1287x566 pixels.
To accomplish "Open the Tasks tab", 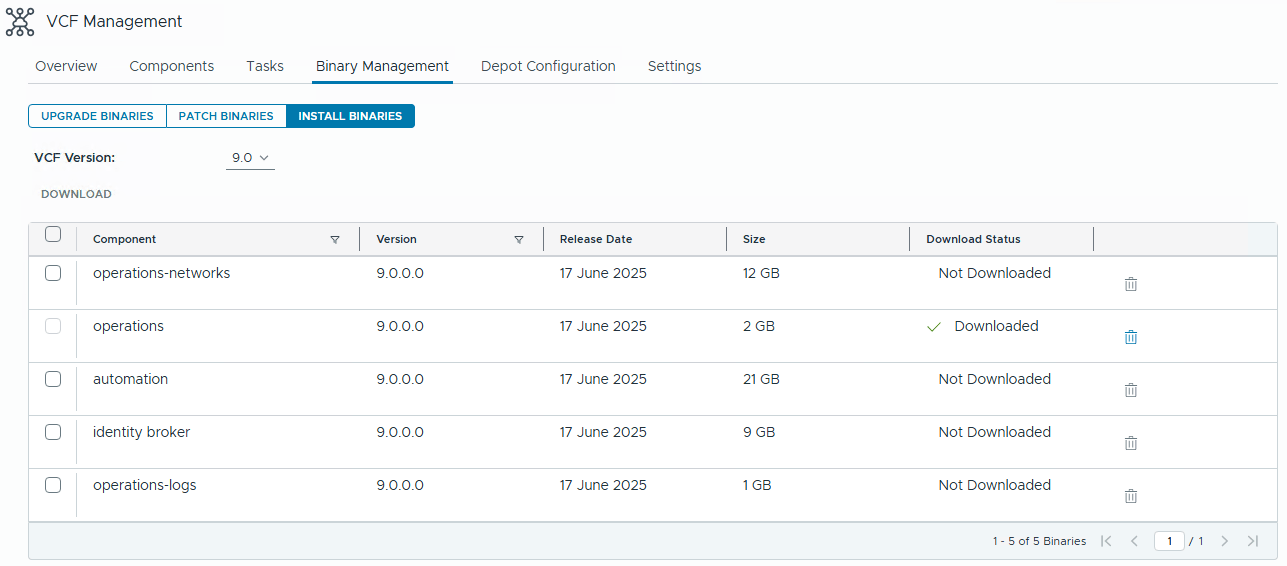I will click(265, 66).
